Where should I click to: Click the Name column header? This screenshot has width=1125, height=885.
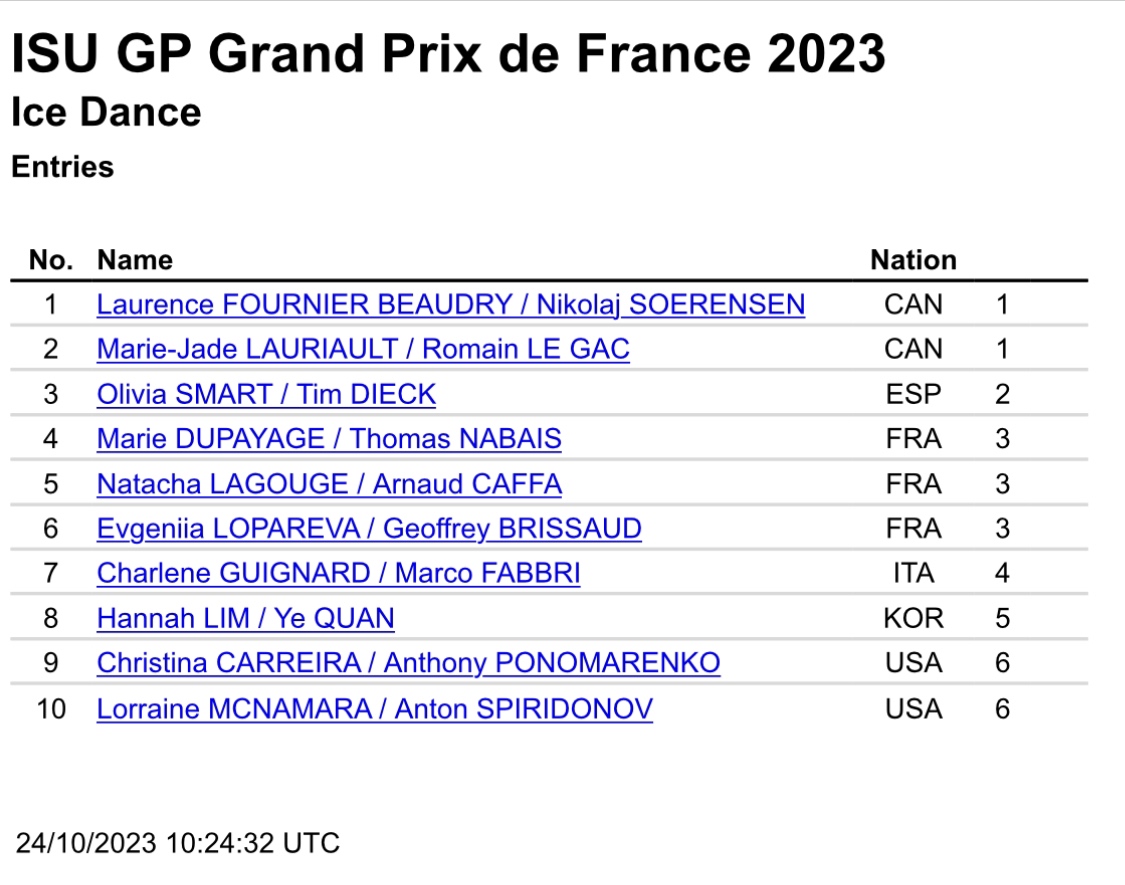[x=135, y=260]
